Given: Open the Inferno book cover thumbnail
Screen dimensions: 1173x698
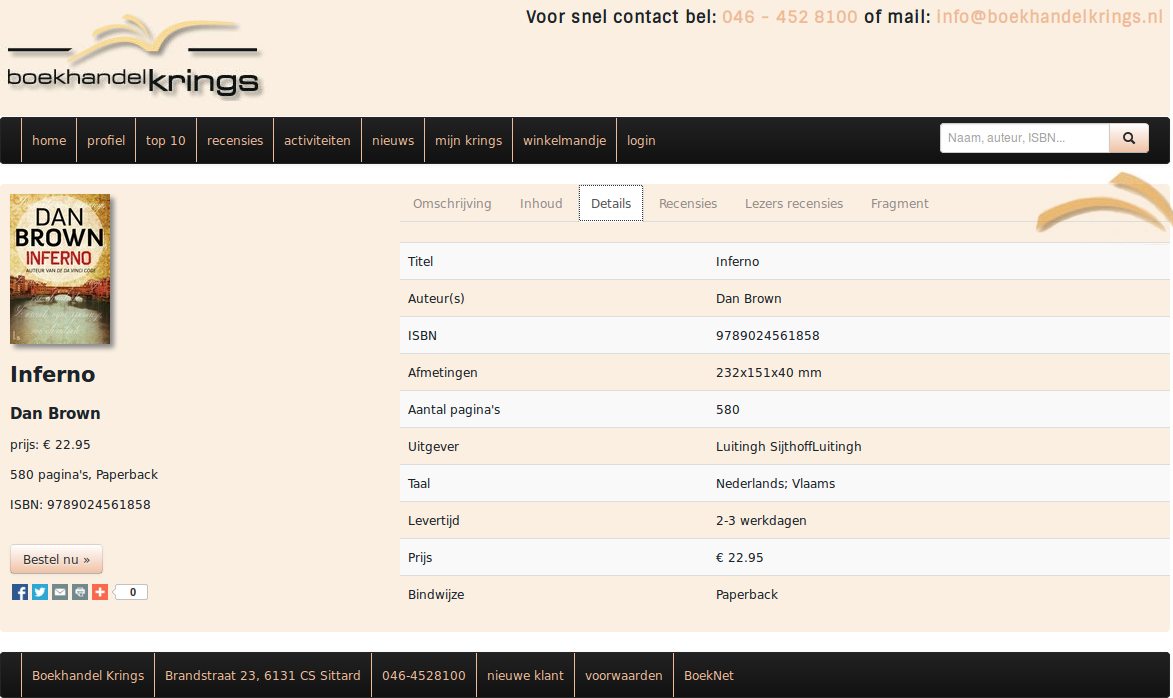Looking at the screenshot, I should click(x=60, y=269).
